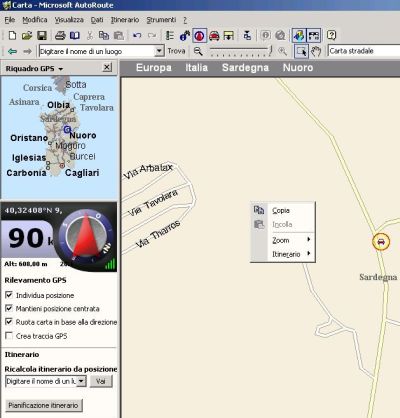Go back with green left arrow

point(12,51)
